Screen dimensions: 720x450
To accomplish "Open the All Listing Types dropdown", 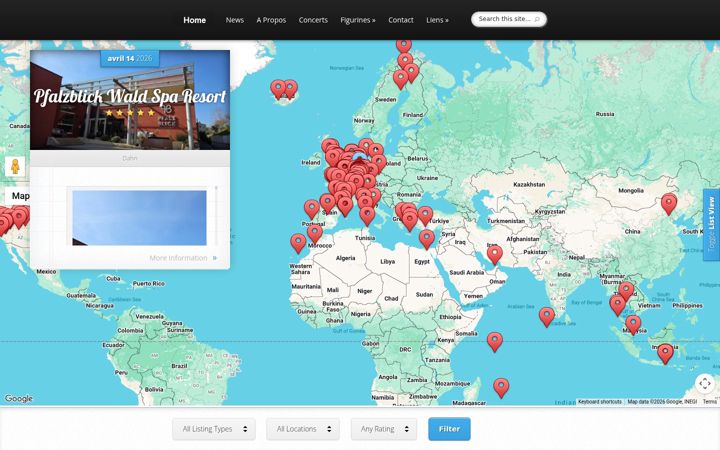I will coord(214,429).
